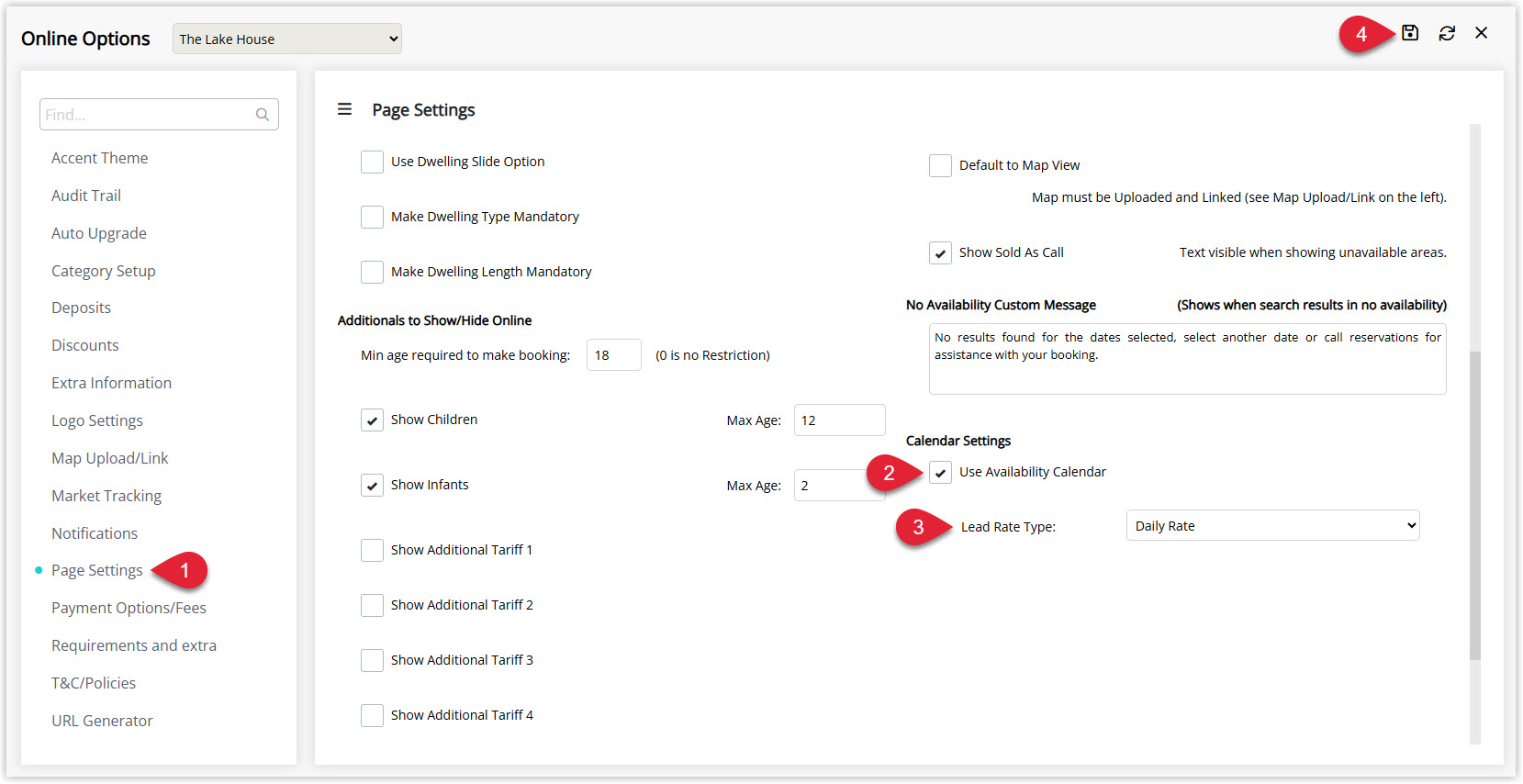Open Accent Theme in sidebar
The image size is (1523, 784).
coord(99,158)
